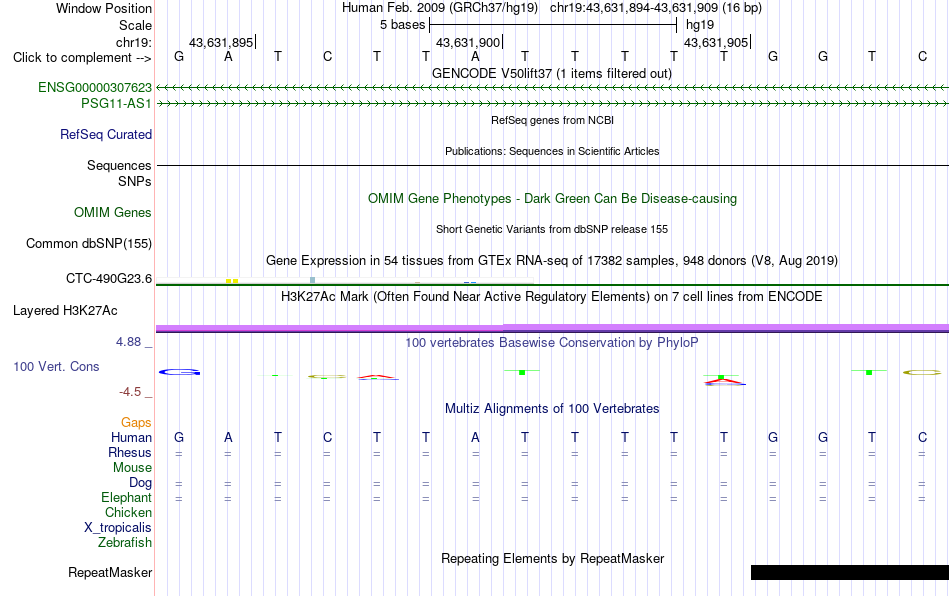This screenshot has height=596, width=950.
Task: Click the Gaps alignment label
Action: [136, 422]
